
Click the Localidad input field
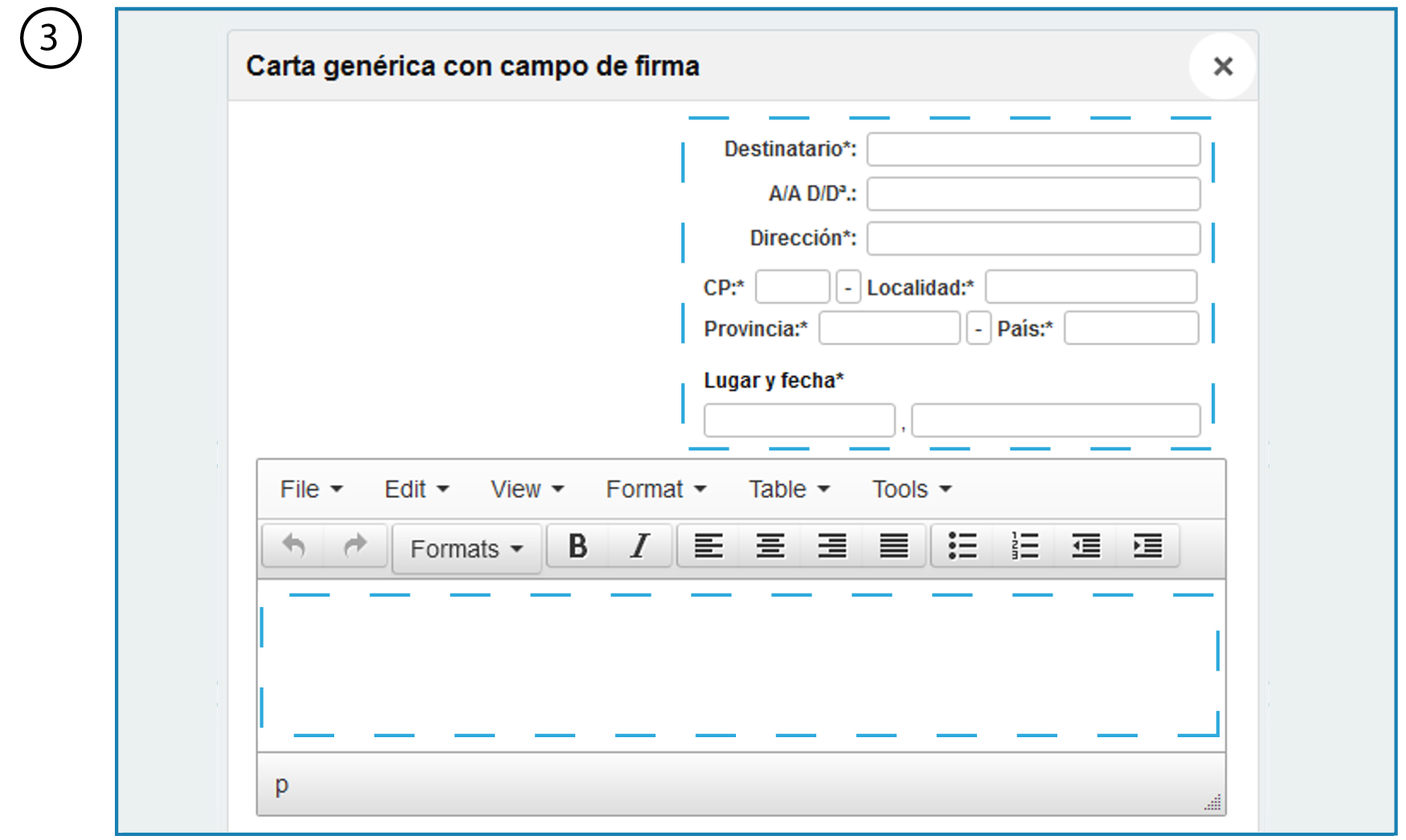click(x=1091, y=287)
